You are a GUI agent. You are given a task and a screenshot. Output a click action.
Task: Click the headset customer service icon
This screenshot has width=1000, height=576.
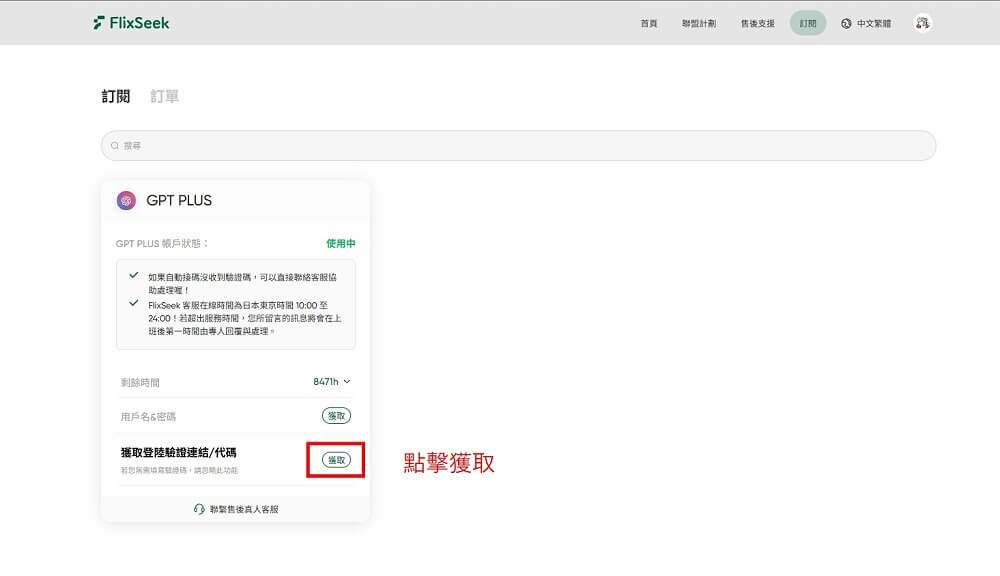[199, 509]
